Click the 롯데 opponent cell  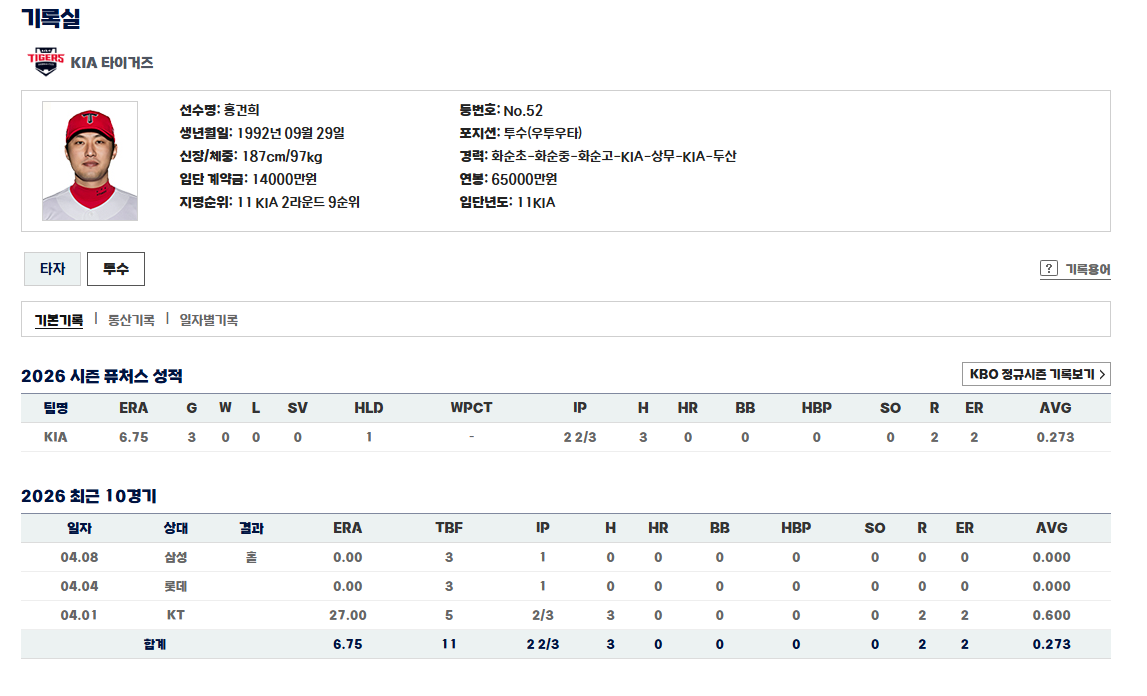click(175, 587)
